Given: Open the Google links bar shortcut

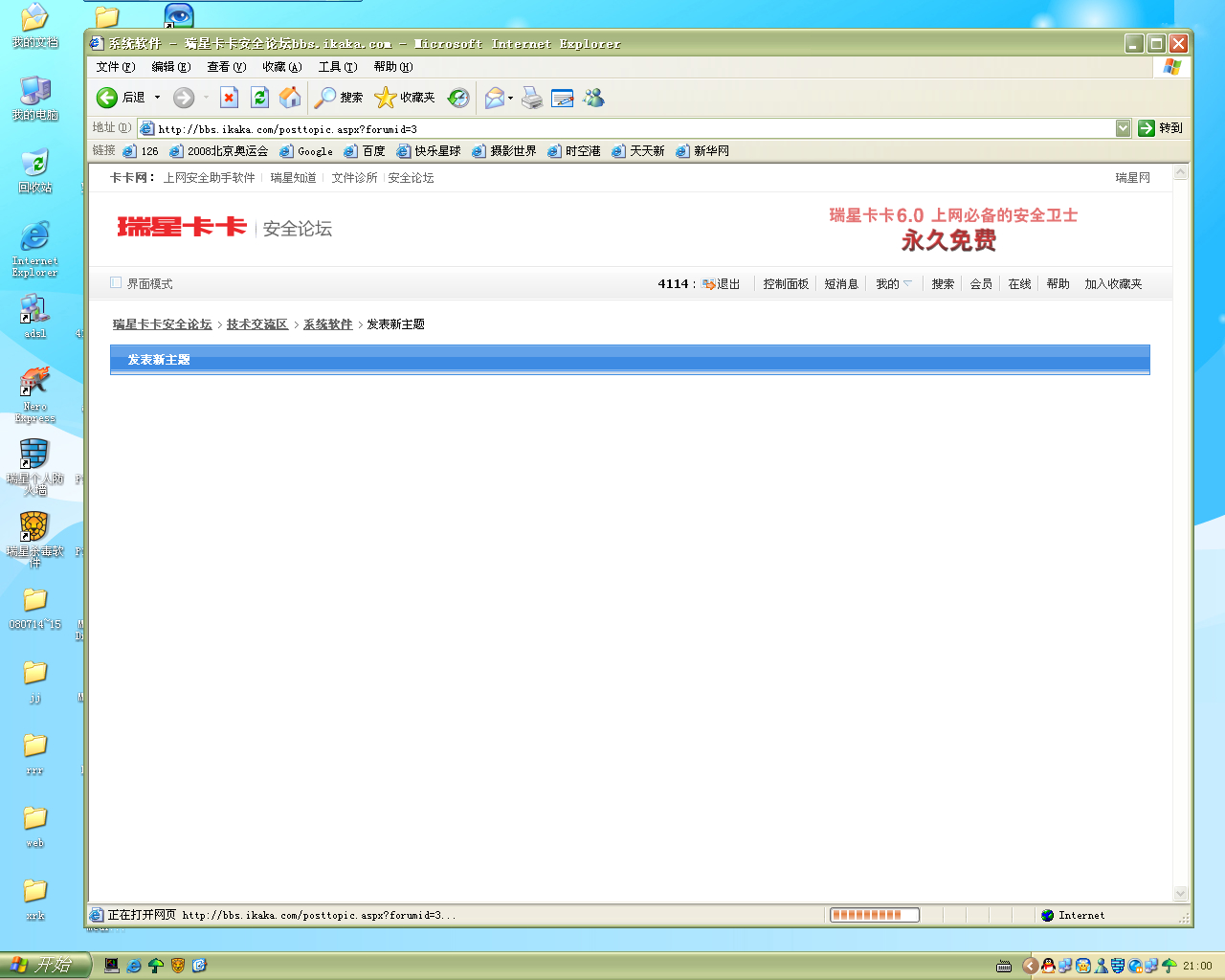Looking at the screenshot, I should (x=306, y=151).
